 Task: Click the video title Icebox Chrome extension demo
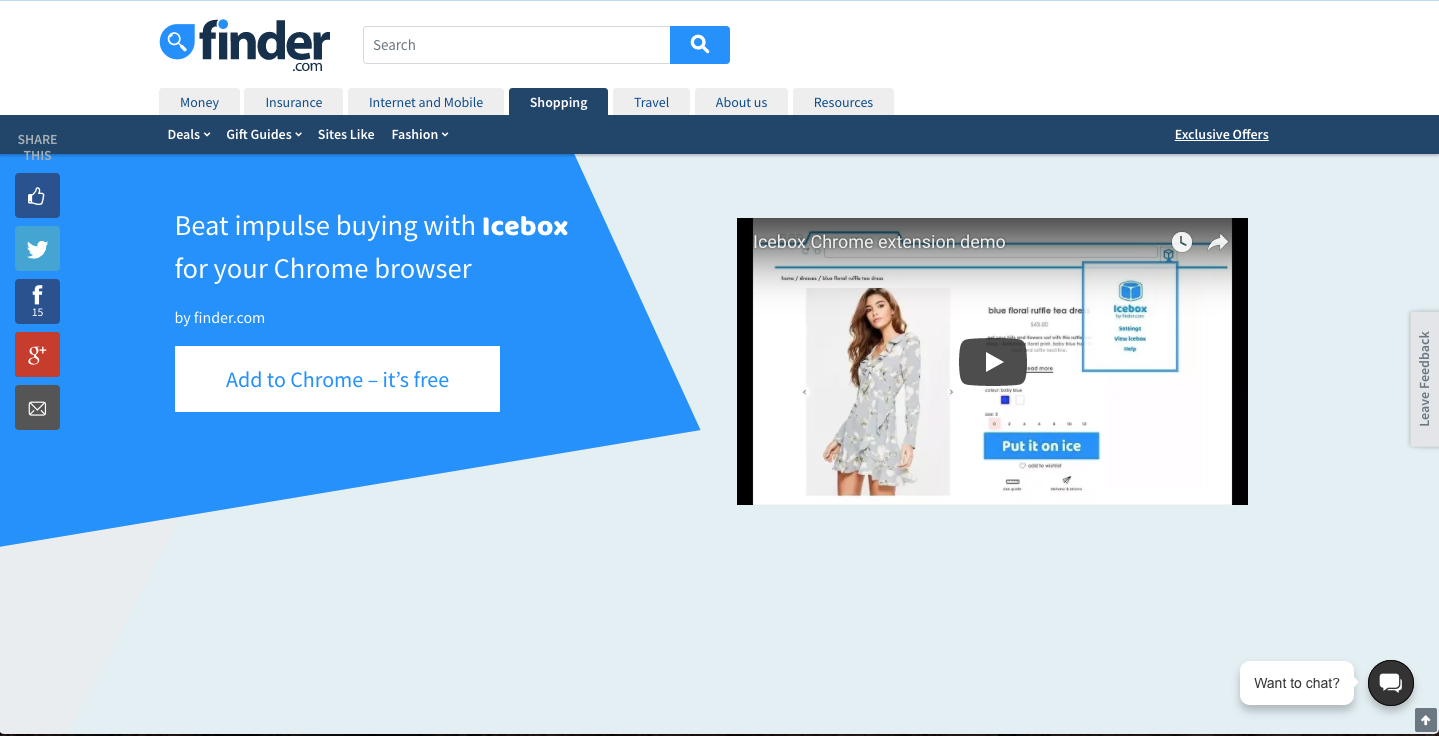pyautogui.click(x=879, y=242)
